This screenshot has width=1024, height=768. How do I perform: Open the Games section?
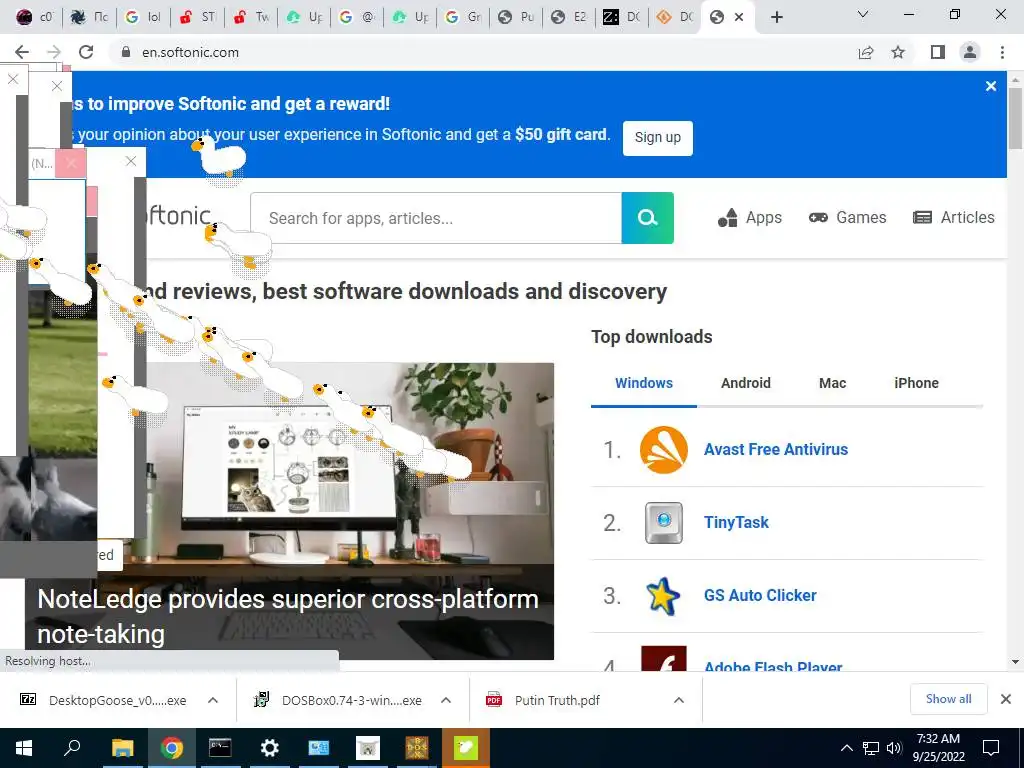click(847, 217)
